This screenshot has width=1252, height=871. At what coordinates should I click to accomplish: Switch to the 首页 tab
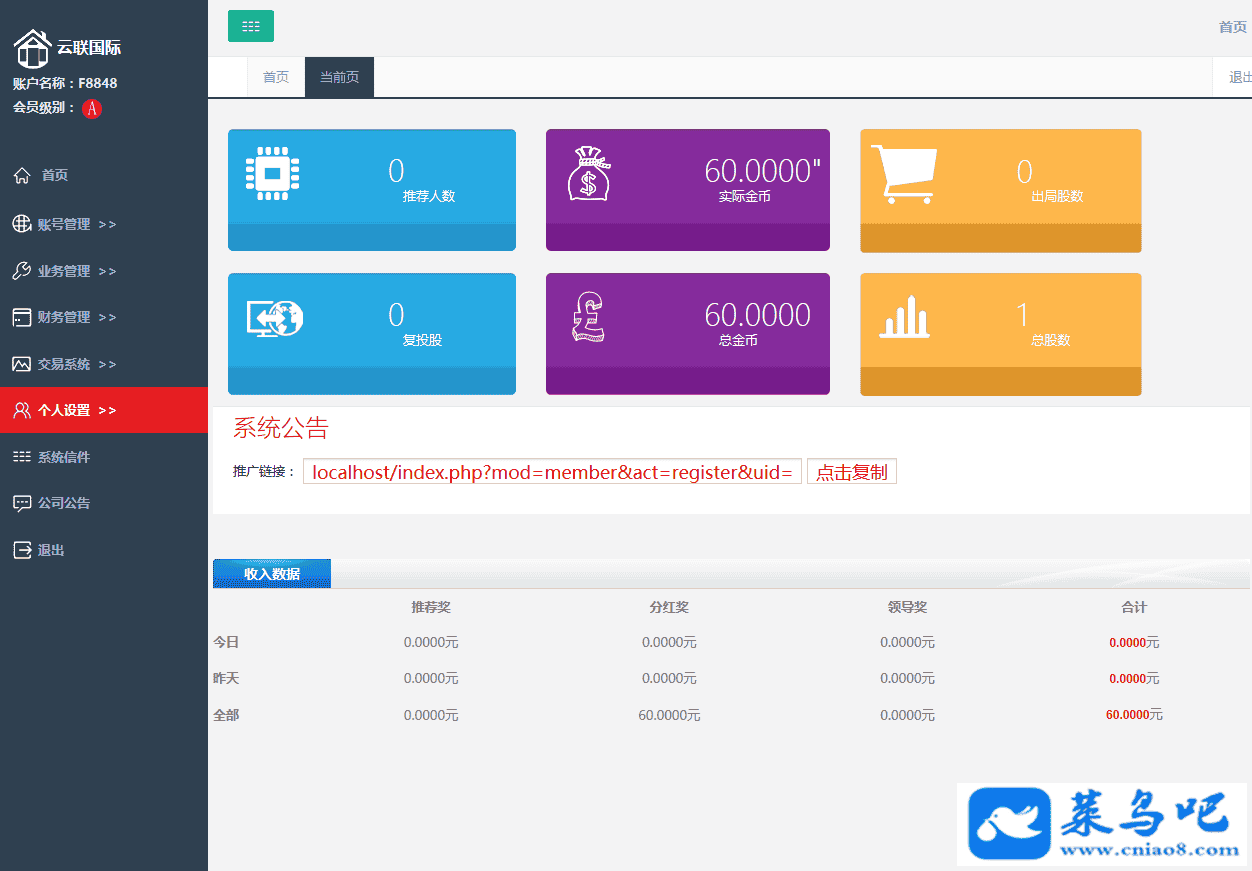[x=276, y=78]
